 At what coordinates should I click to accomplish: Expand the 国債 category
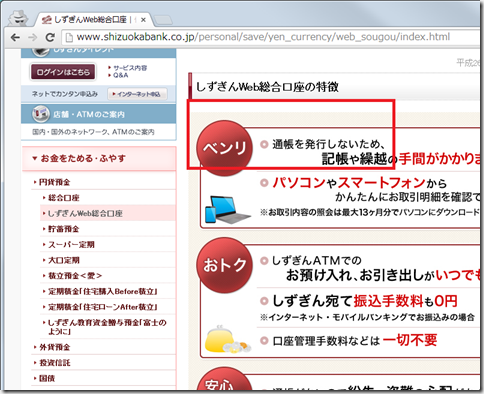[47, 378]
